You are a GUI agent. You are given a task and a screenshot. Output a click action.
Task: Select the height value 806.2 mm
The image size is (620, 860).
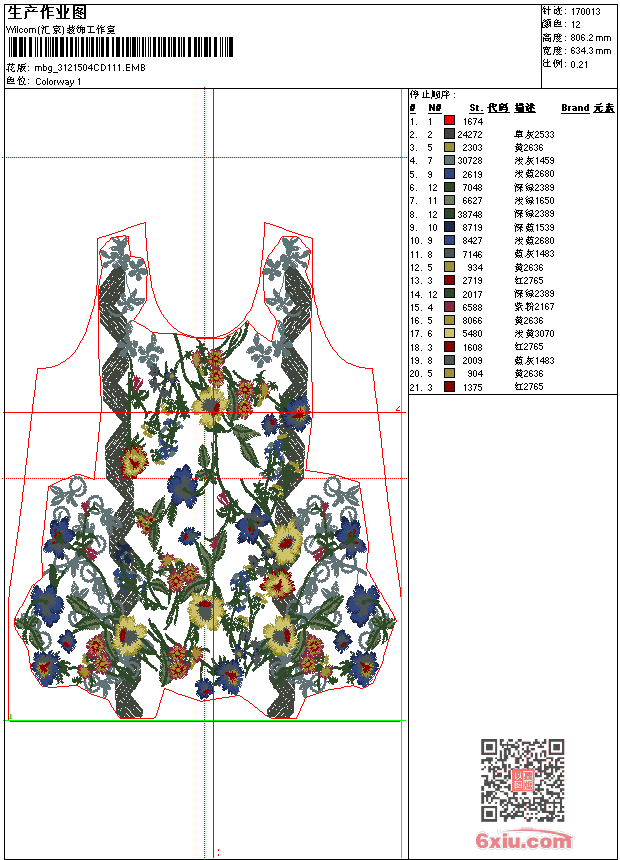pos(590,38)
